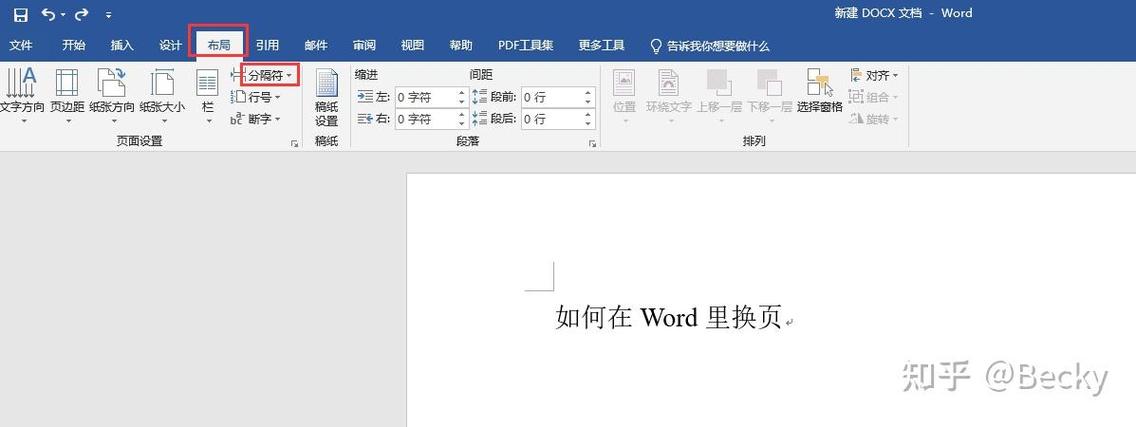Click the lightbulb tell-me icon

click(656, 46)
